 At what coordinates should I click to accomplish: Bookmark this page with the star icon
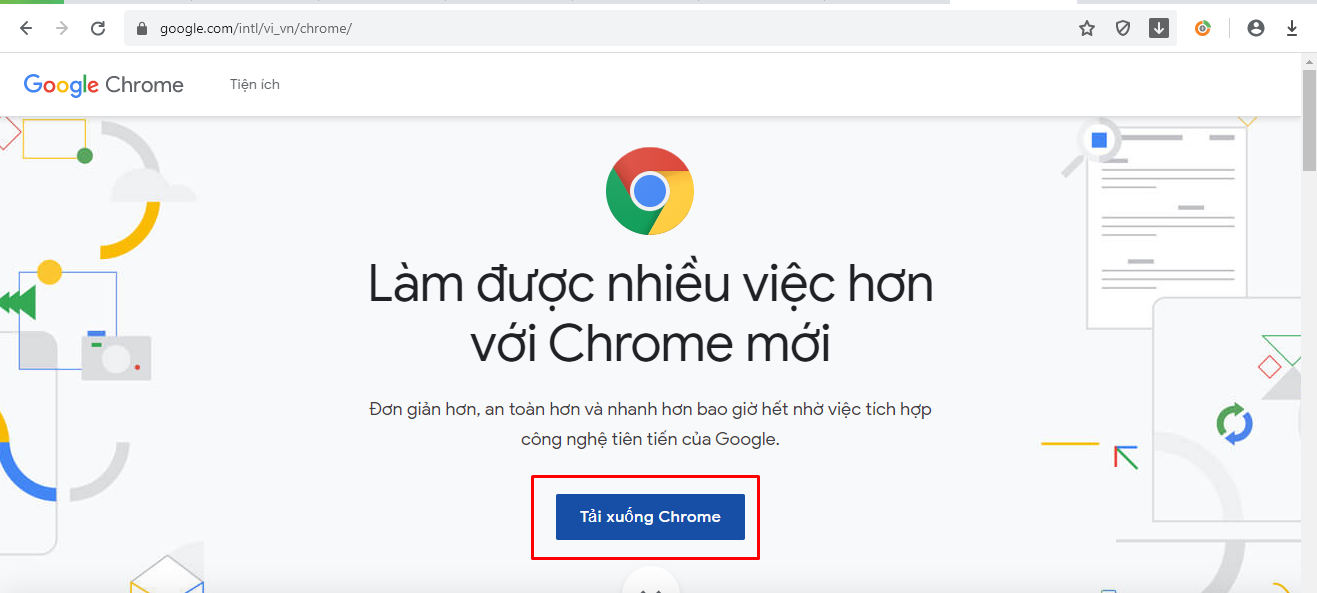(1087, 28)
